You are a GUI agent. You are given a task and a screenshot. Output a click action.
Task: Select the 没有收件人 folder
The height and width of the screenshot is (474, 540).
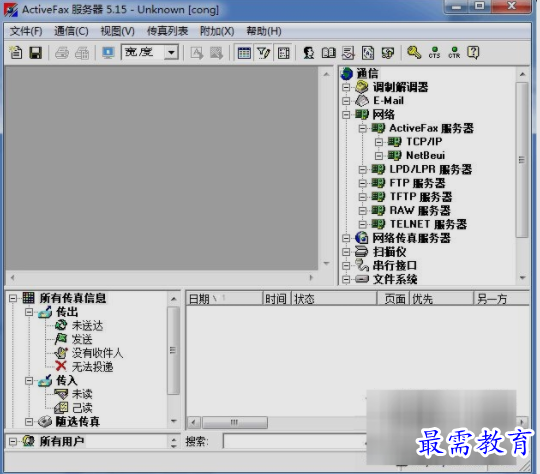97,353
